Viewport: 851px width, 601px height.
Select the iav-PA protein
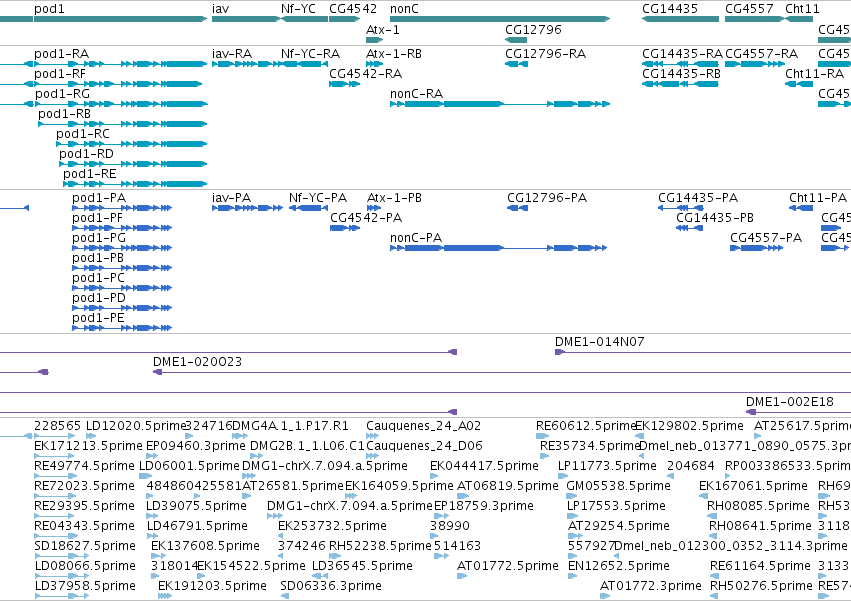pos(232,198)
